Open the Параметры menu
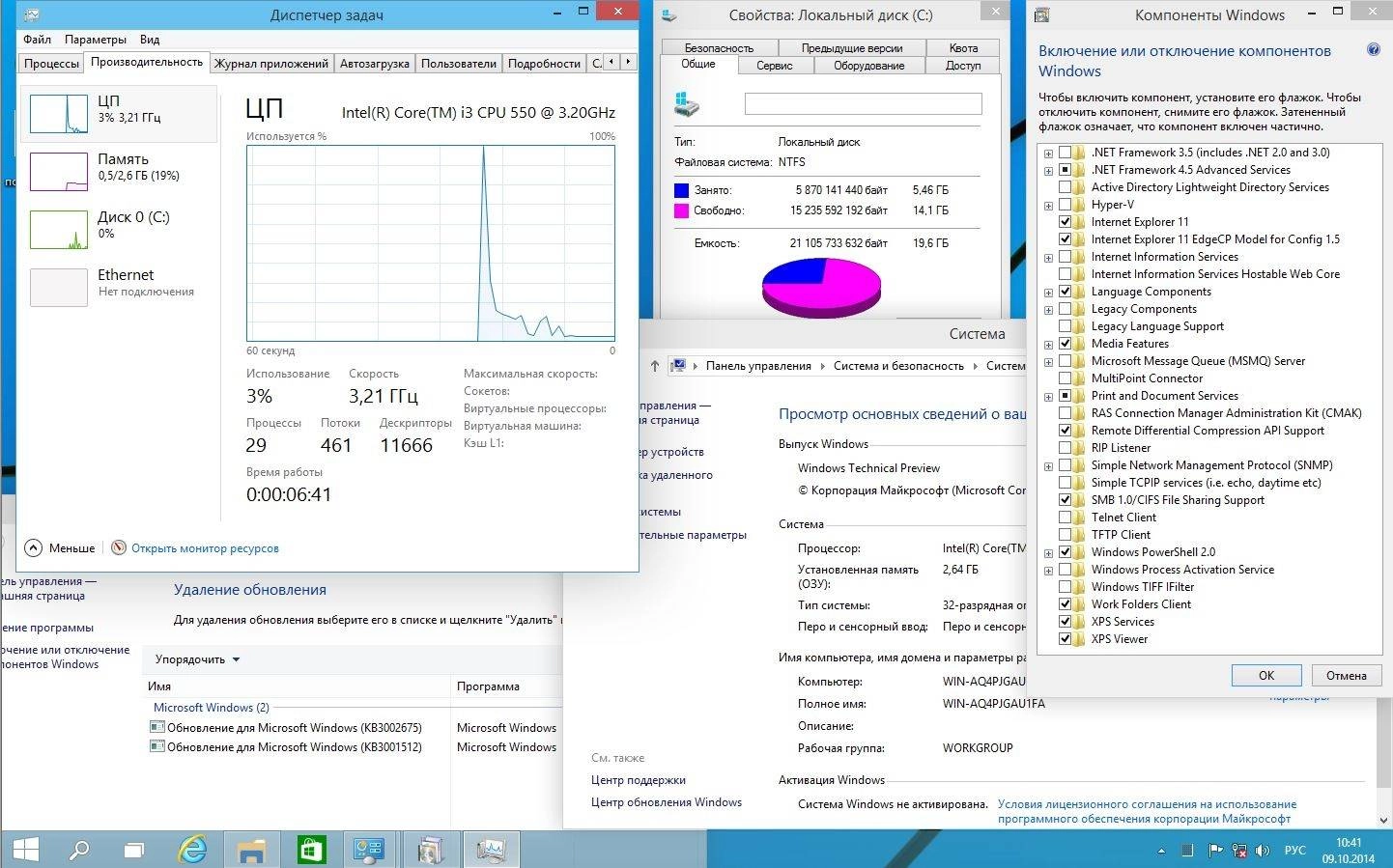The image size is (1393, 868). 96,40
